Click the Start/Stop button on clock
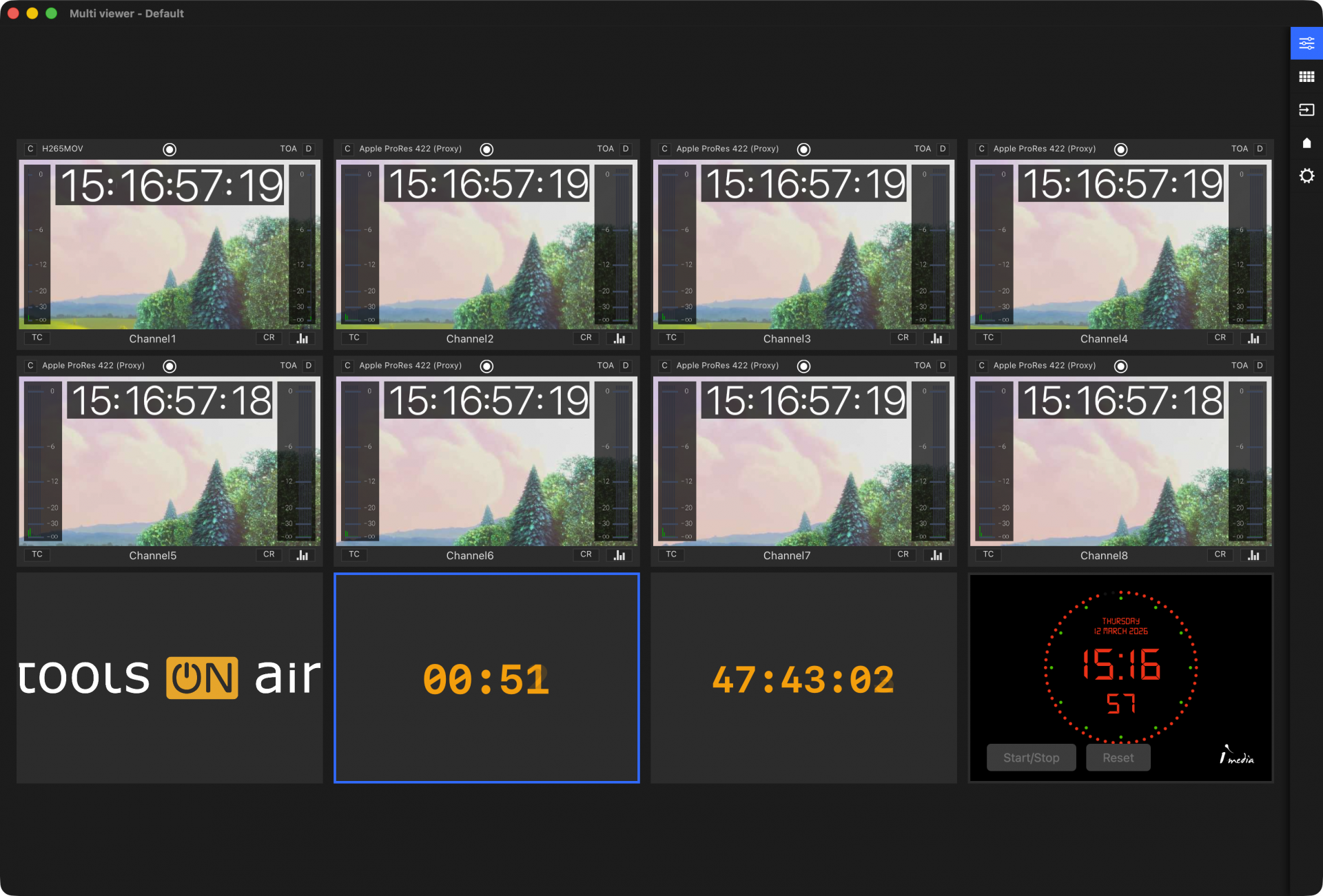This screenshot has height=896, width=1323. [1031, 758]
